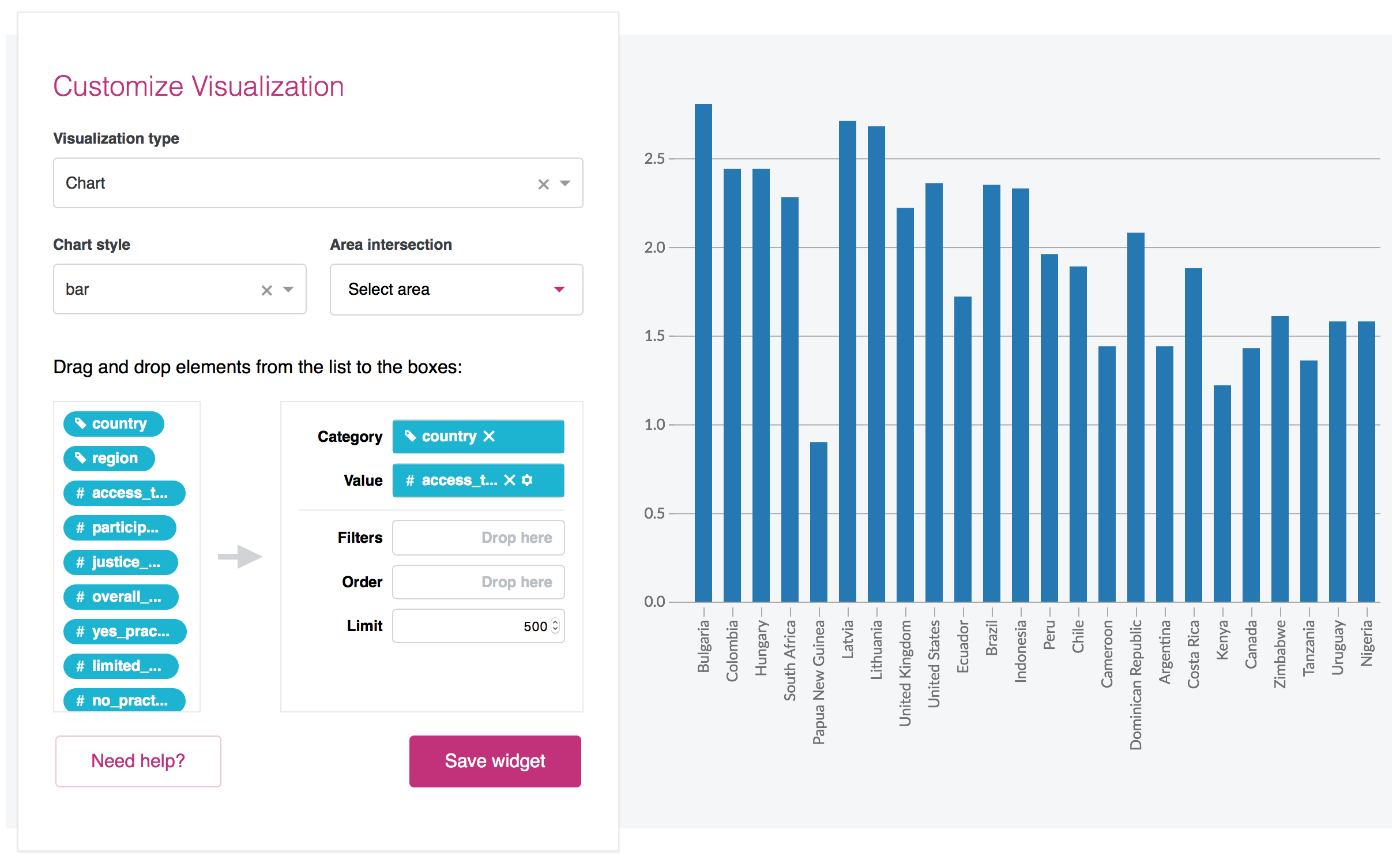Click the Save widget button

(x=494, y=761)
